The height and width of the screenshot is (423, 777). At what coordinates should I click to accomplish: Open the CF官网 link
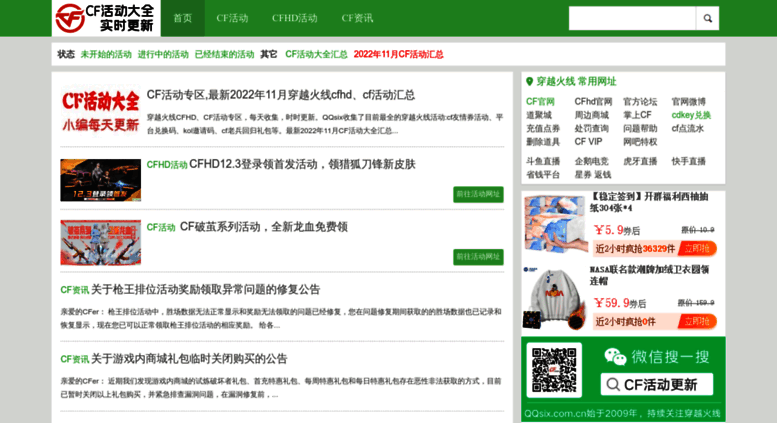[x=540, y=102]
